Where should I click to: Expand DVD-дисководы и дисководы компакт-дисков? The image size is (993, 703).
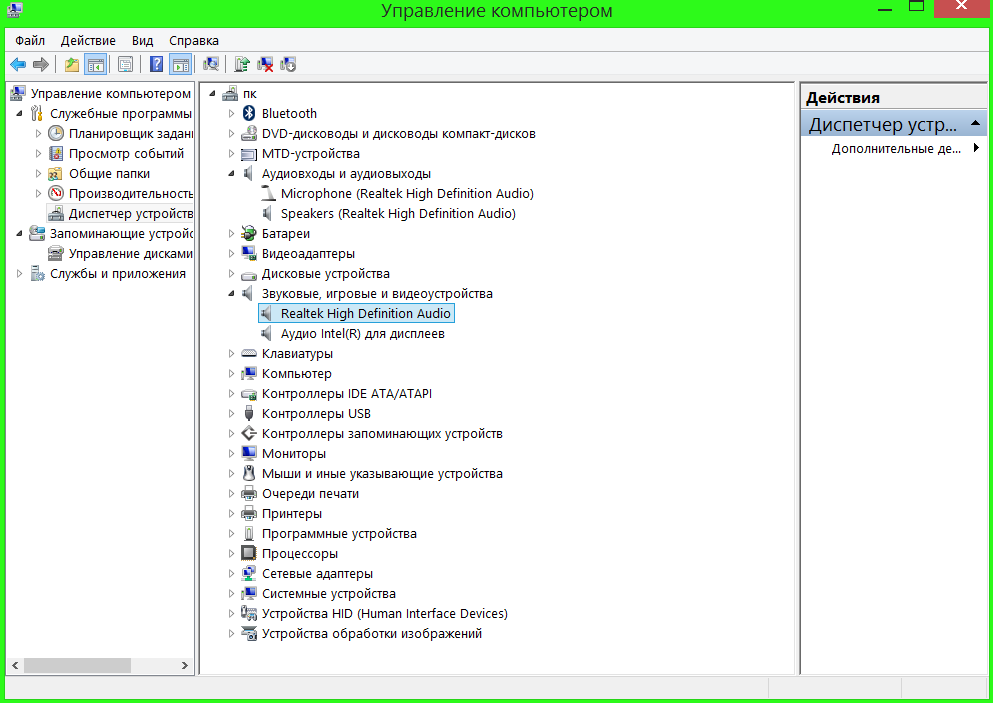tap(231, 134)
